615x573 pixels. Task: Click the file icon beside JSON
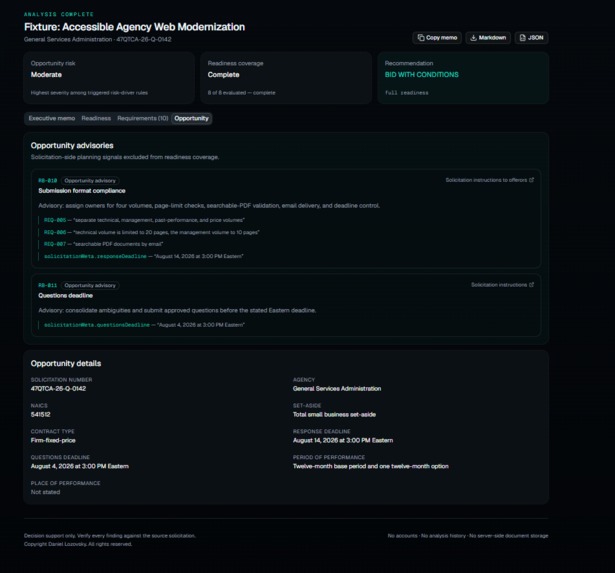click(522, 38)
